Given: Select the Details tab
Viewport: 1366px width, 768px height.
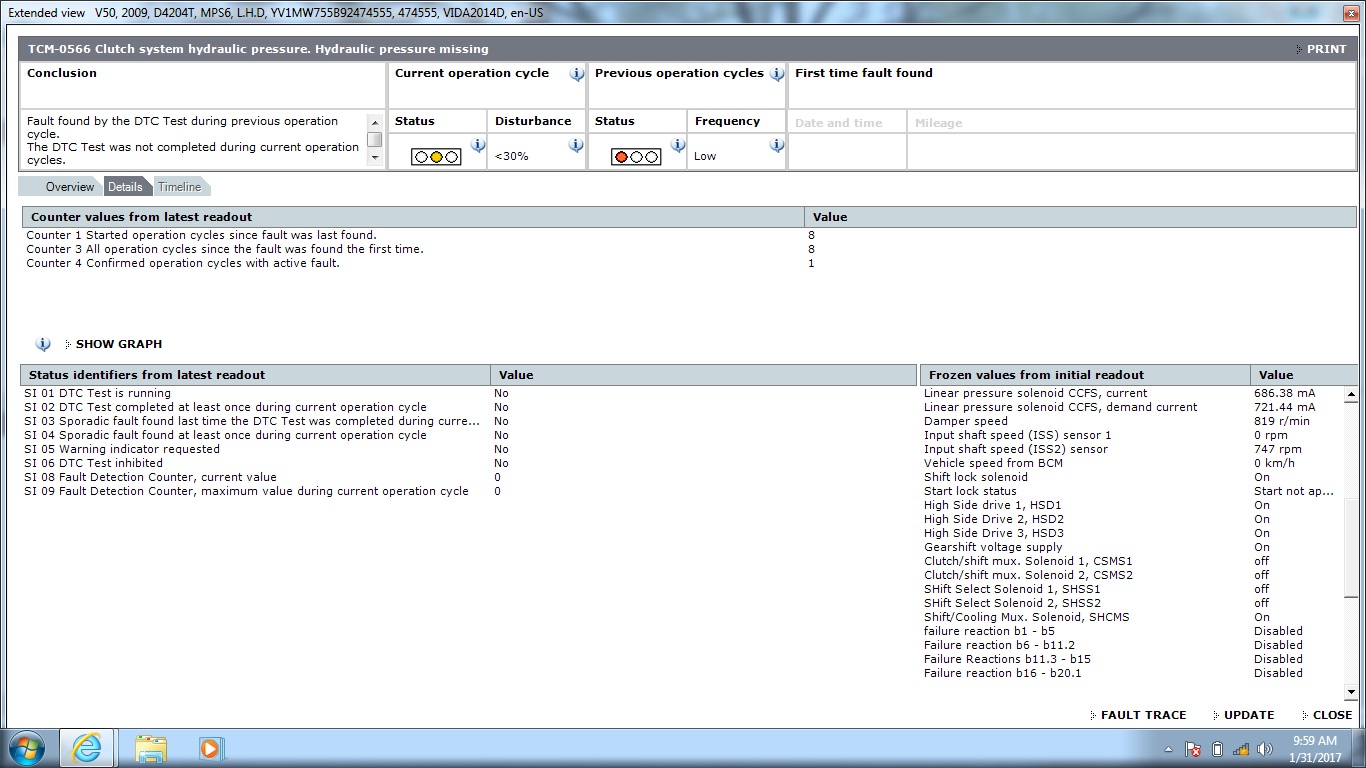Looking at the screenshot, I should click(125, 187).
